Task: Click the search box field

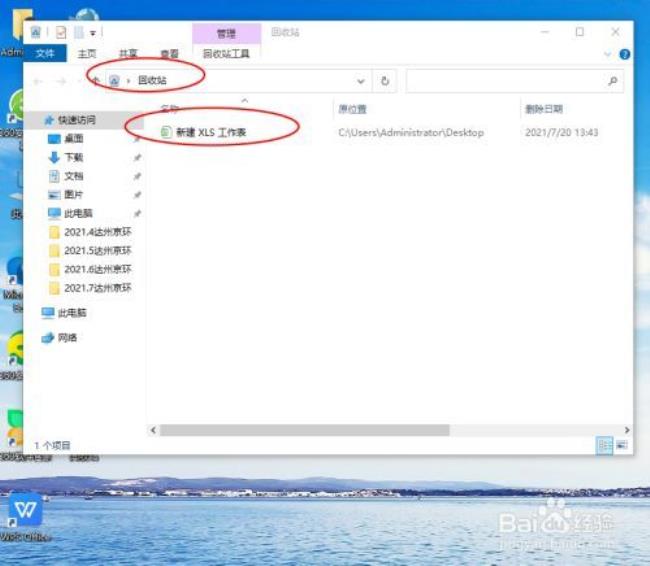Action: click(x=514, y=81)
